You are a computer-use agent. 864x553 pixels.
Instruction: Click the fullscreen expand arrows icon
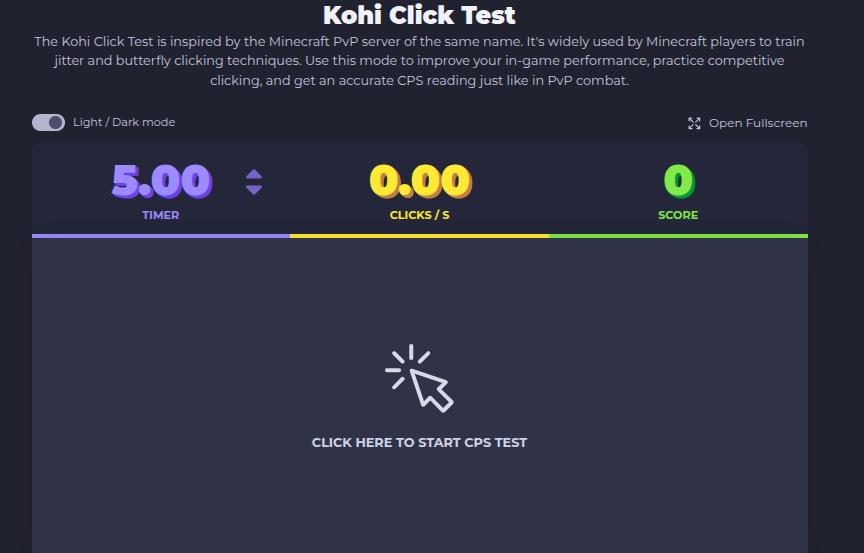tap(694, 123)
